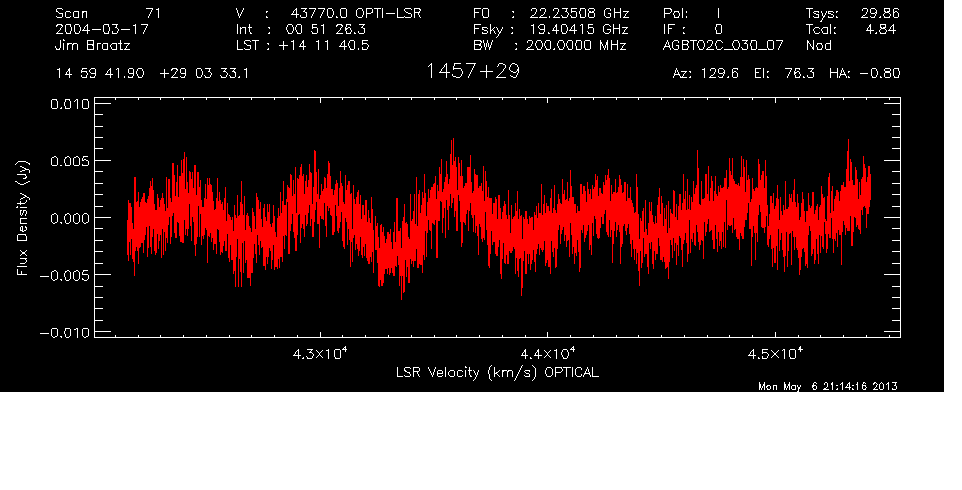Image resolution: width=962 pixels, height=490 pixels.
Task: Click the Pol: I label
Action: 691,13
